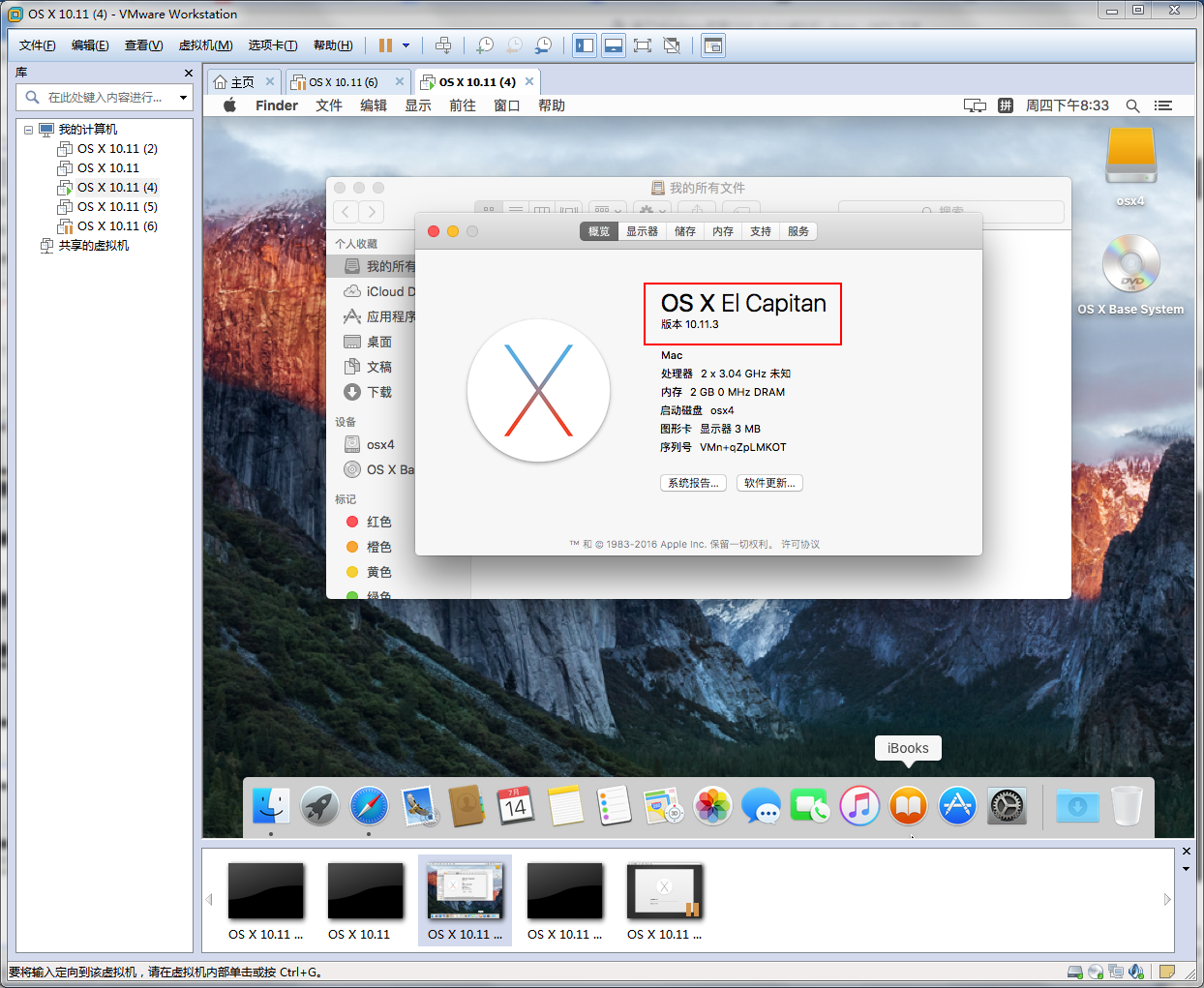Take a snapshot of this virtual machine
Viewport: 1204px width, 988px height.
click(485, 45)
